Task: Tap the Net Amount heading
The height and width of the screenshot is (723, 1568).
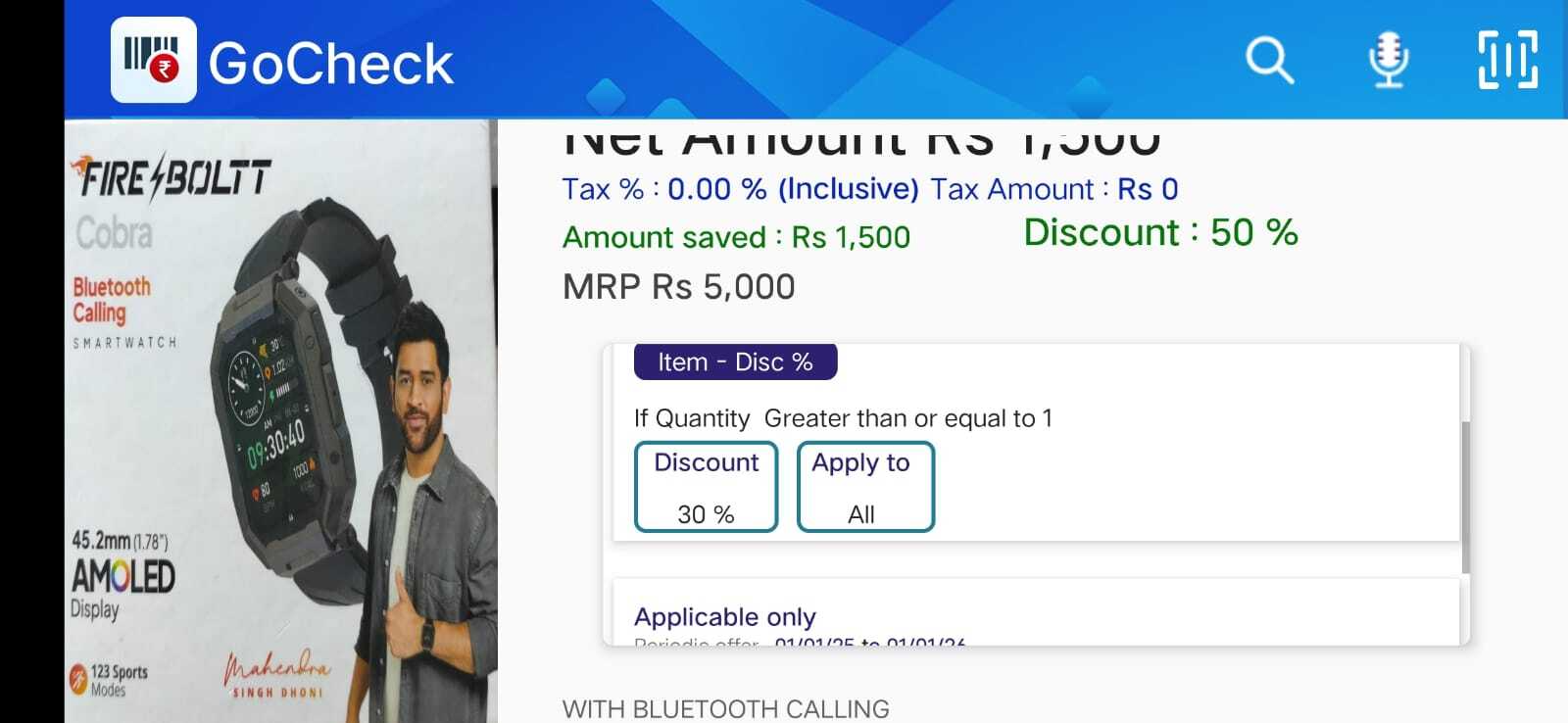Action: coord(862,139)
